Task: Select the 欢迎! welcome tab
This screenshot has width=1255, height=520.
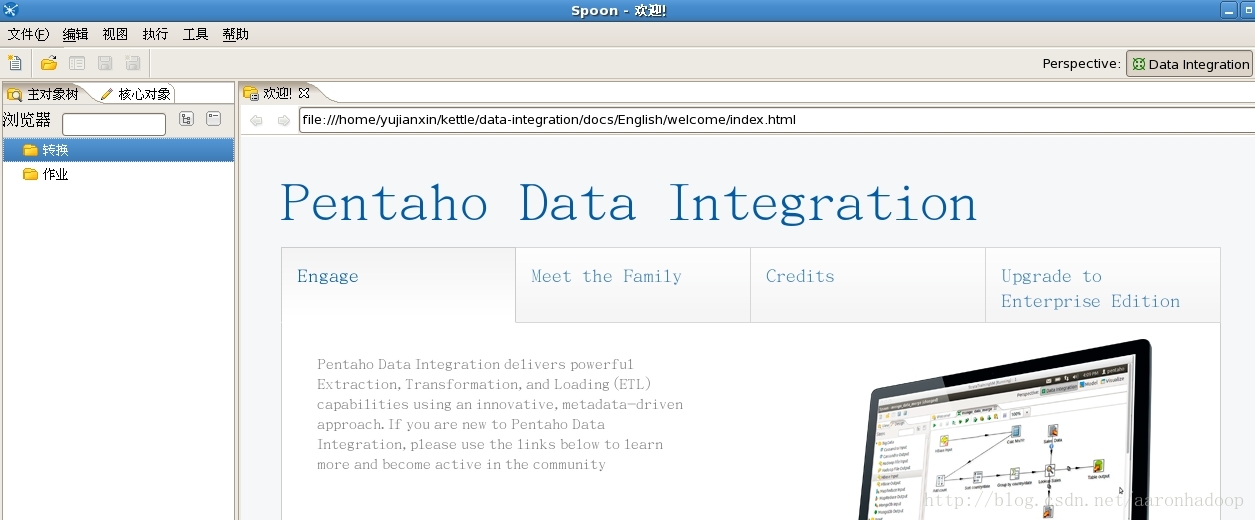Action: click(x=277, y=93)
